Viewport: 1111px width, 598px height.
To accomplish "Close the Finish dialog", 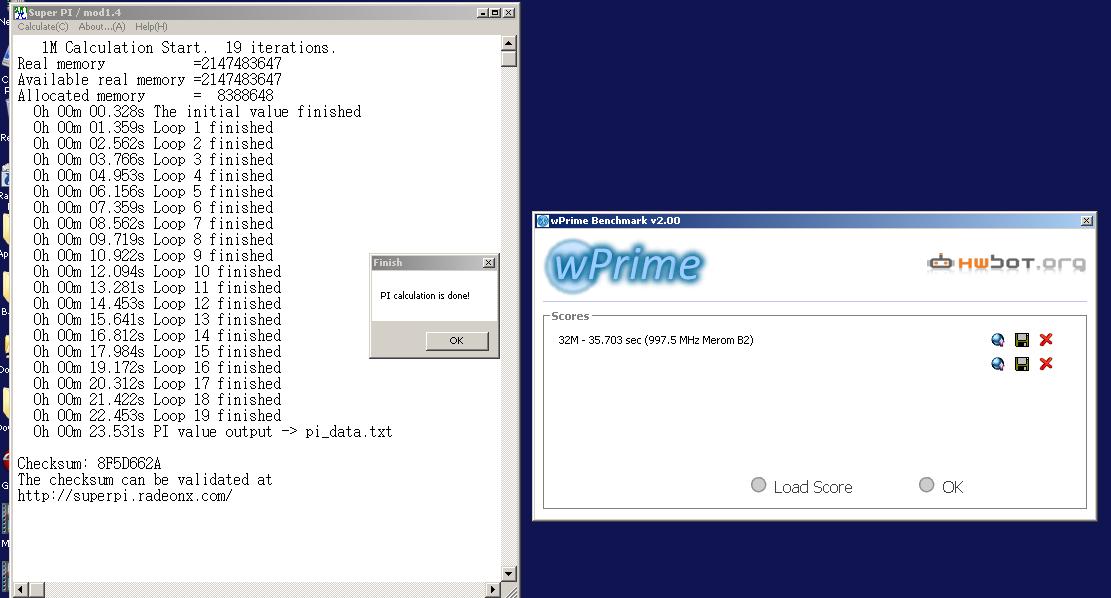I will click(489, 263).
